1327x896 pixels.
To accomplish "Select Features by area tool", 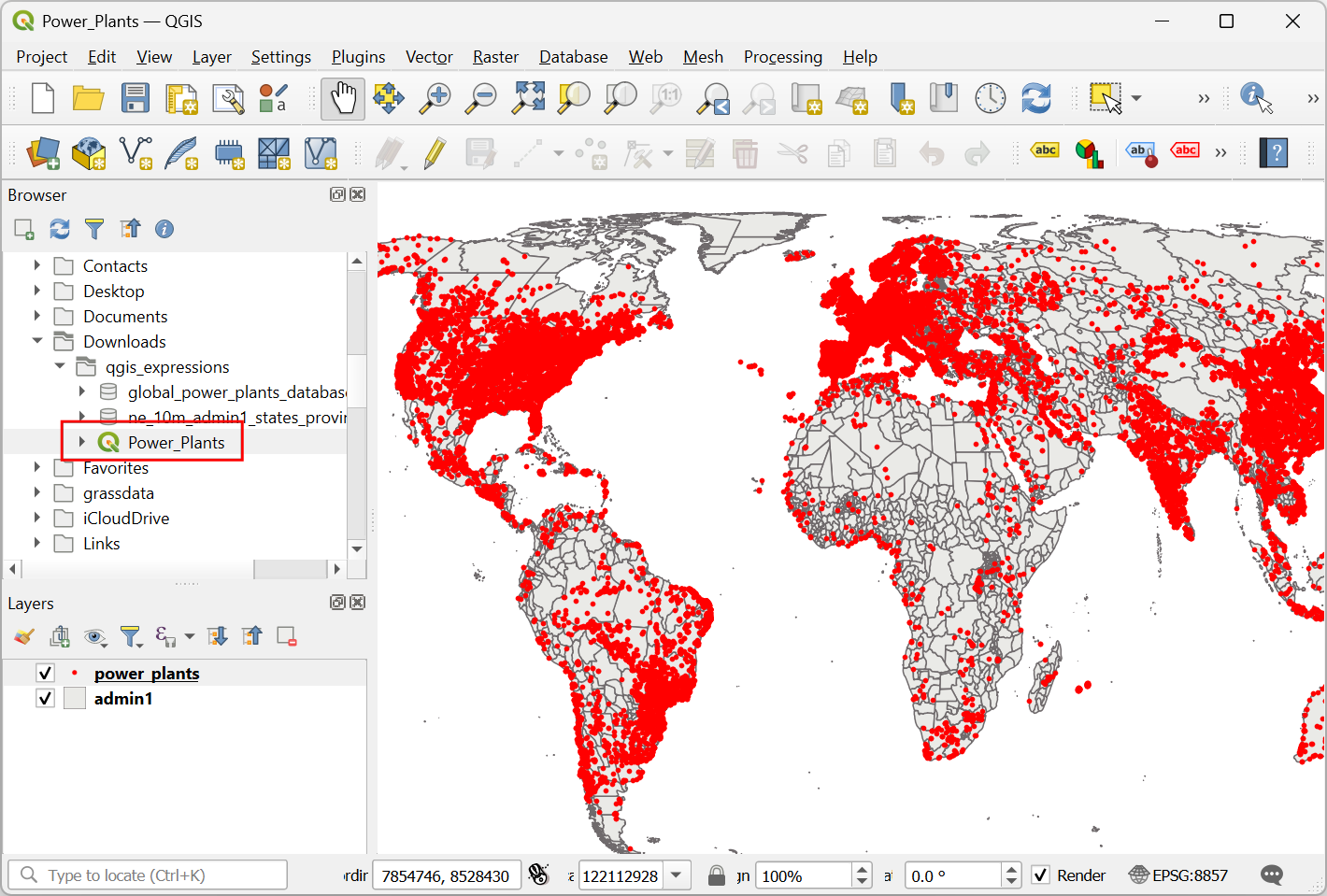I will click(x=1106, y=98).
